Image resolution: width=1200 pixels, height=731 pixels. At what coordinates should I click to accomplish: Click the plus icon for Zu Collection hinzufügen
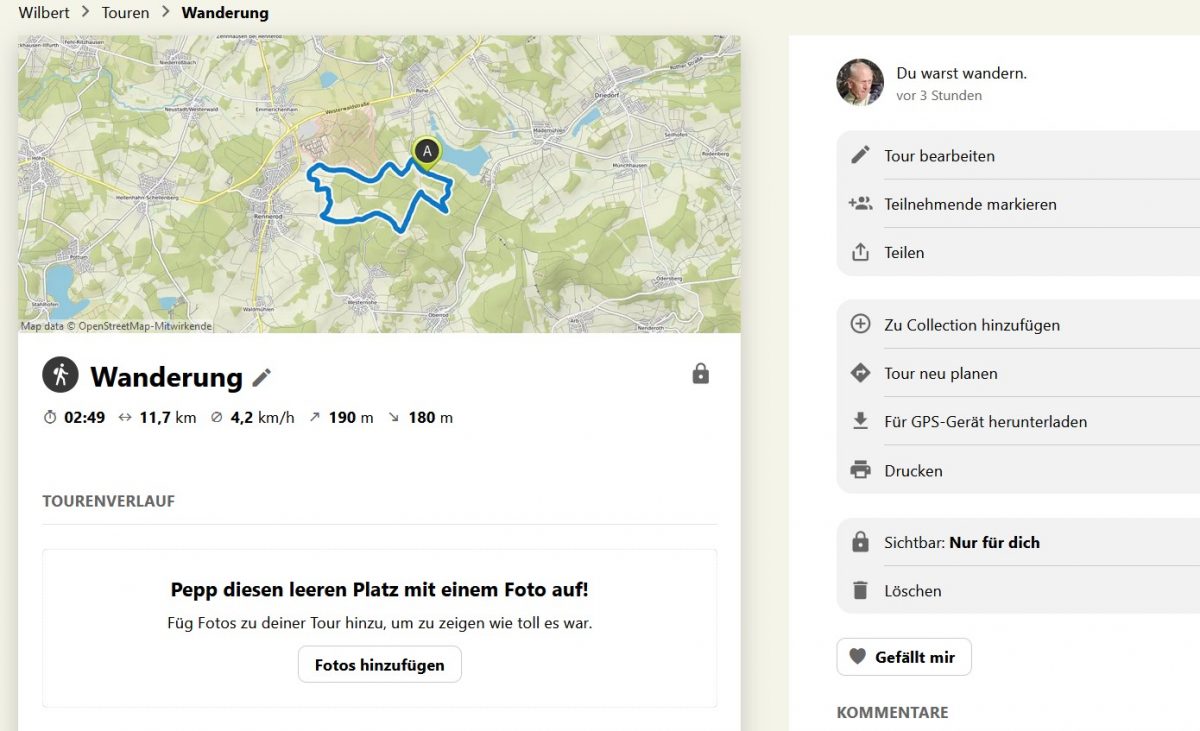point(860,324)
